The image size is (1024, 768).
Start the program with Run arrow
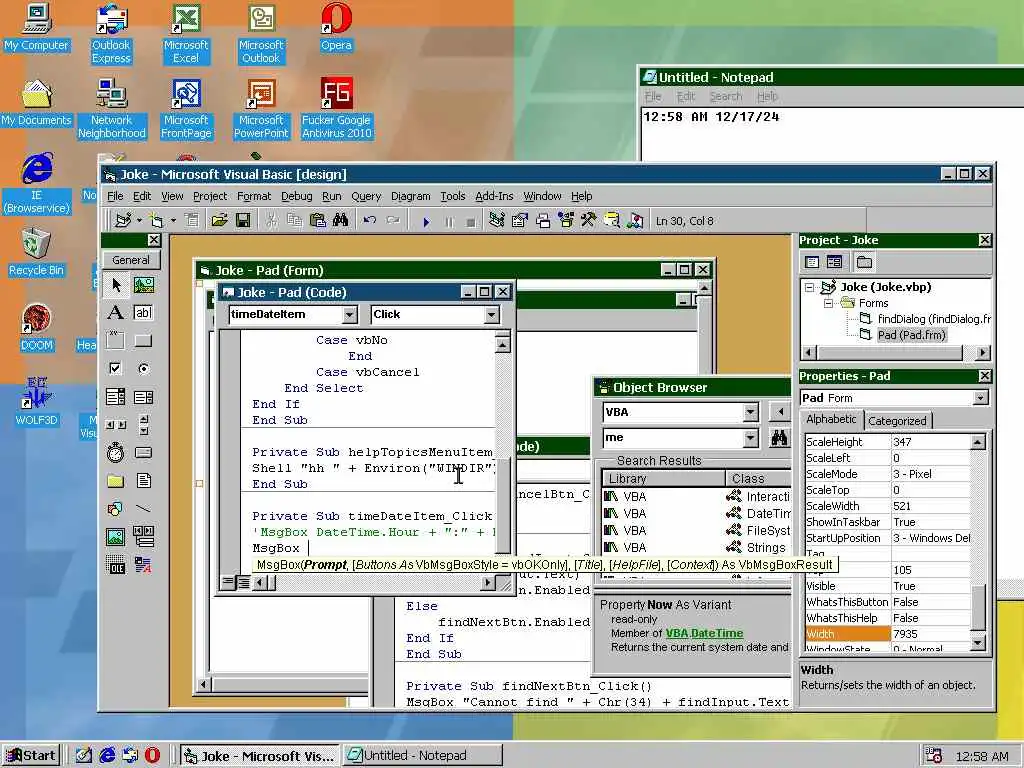(x=426, y=221)
